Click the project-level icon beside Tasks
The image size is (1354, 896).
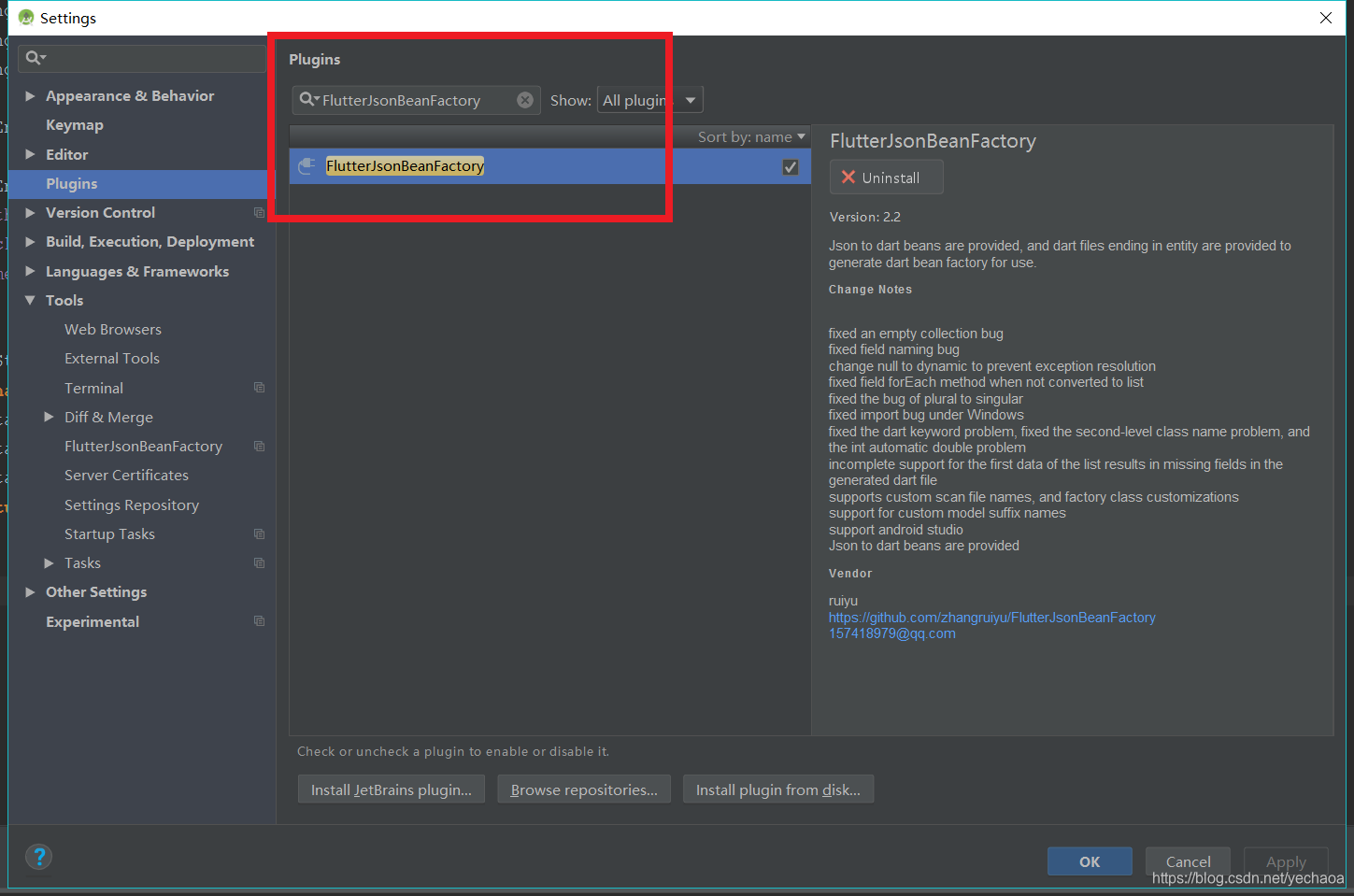[x=260, y=563]
